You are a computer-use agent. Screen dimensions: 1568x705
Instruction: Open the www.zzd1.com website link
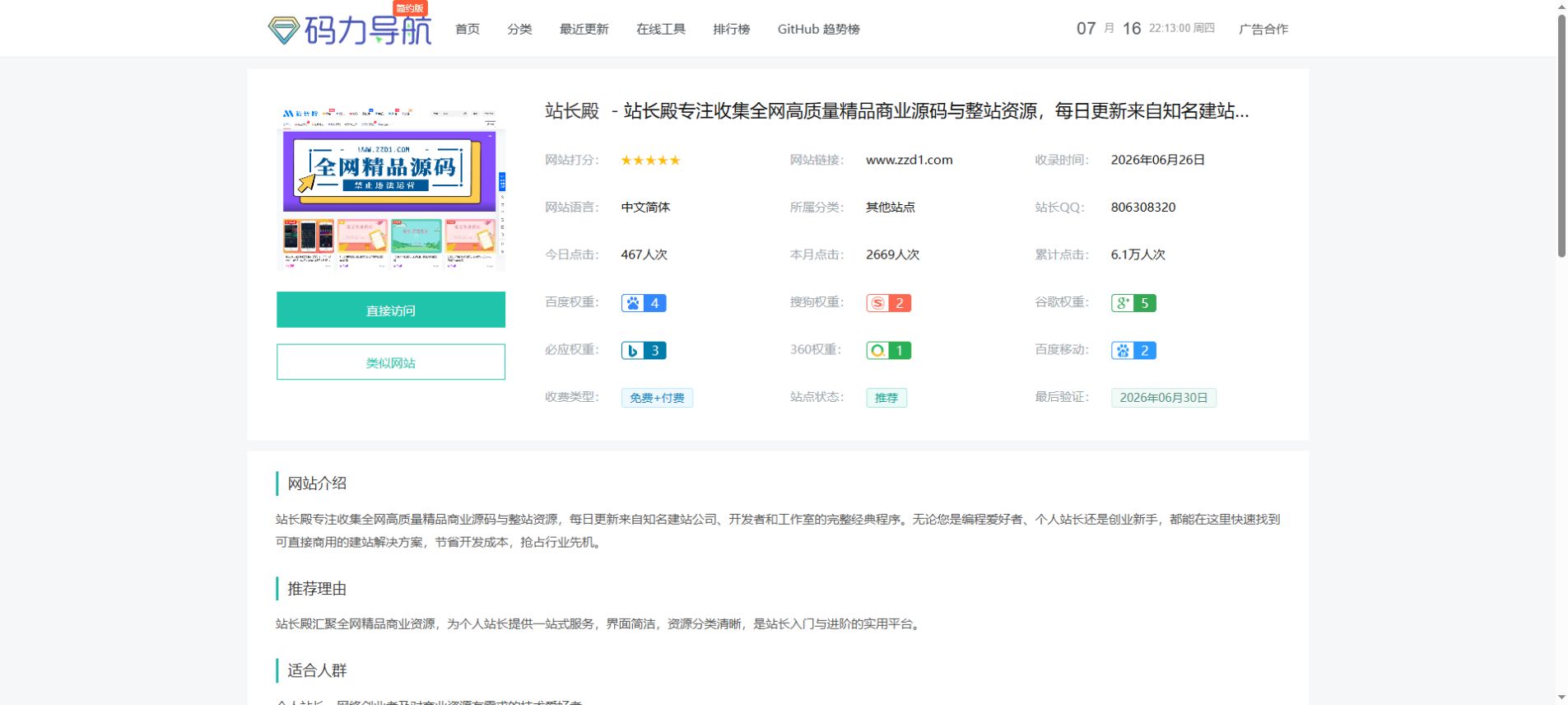point(909,160)
